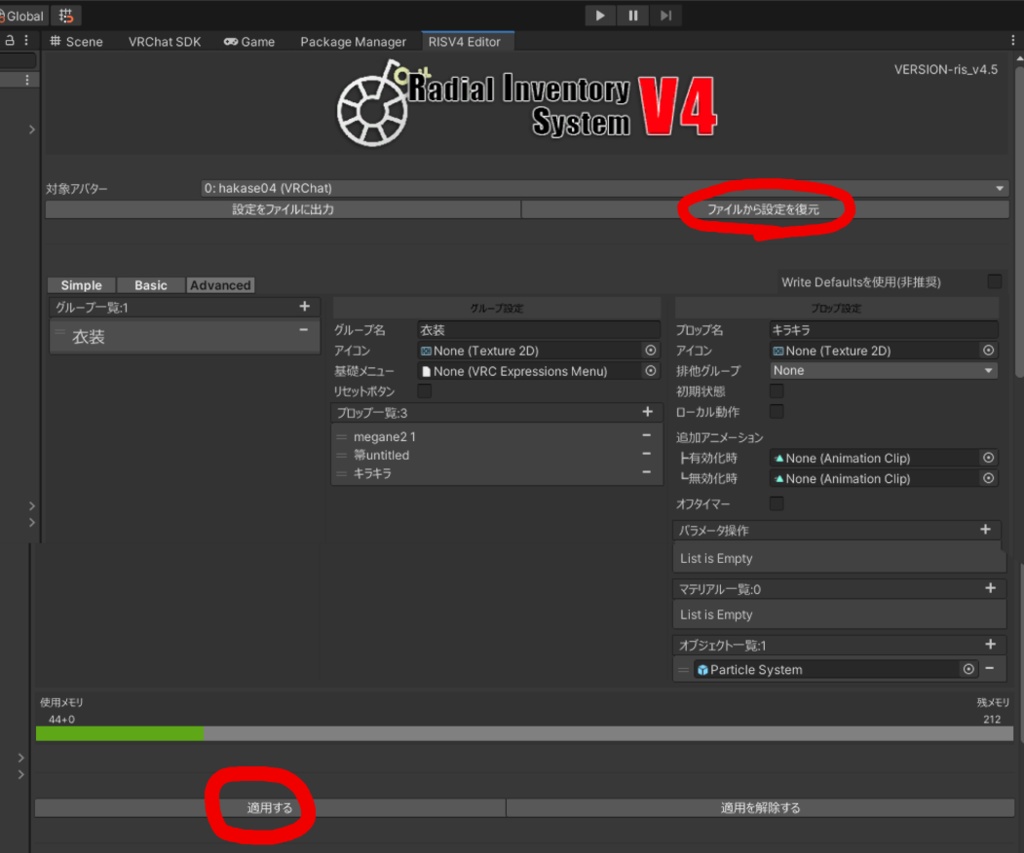Remove the キラキラ prop from the list
Screen dimensions: 1024x853
[647, 472]
